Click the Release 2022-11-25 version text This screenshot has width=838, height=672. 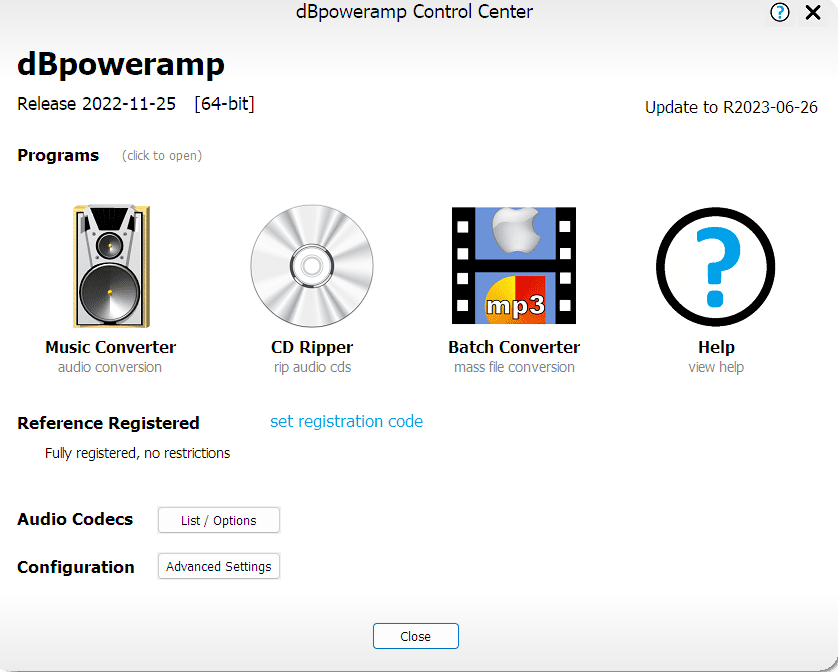95,103
